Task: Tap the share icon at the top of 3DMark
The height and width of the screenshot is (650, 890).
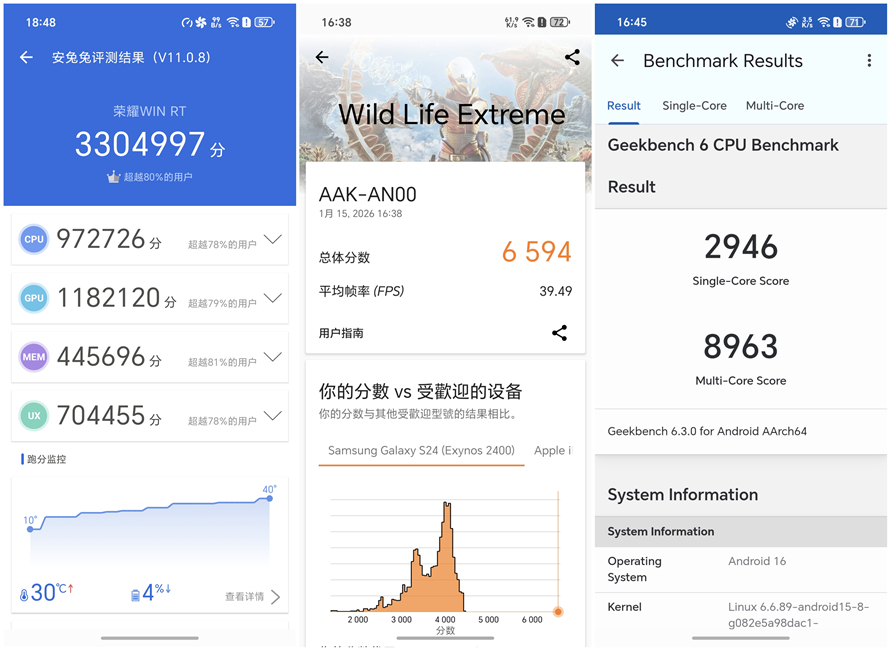Action: click(572, 58)
